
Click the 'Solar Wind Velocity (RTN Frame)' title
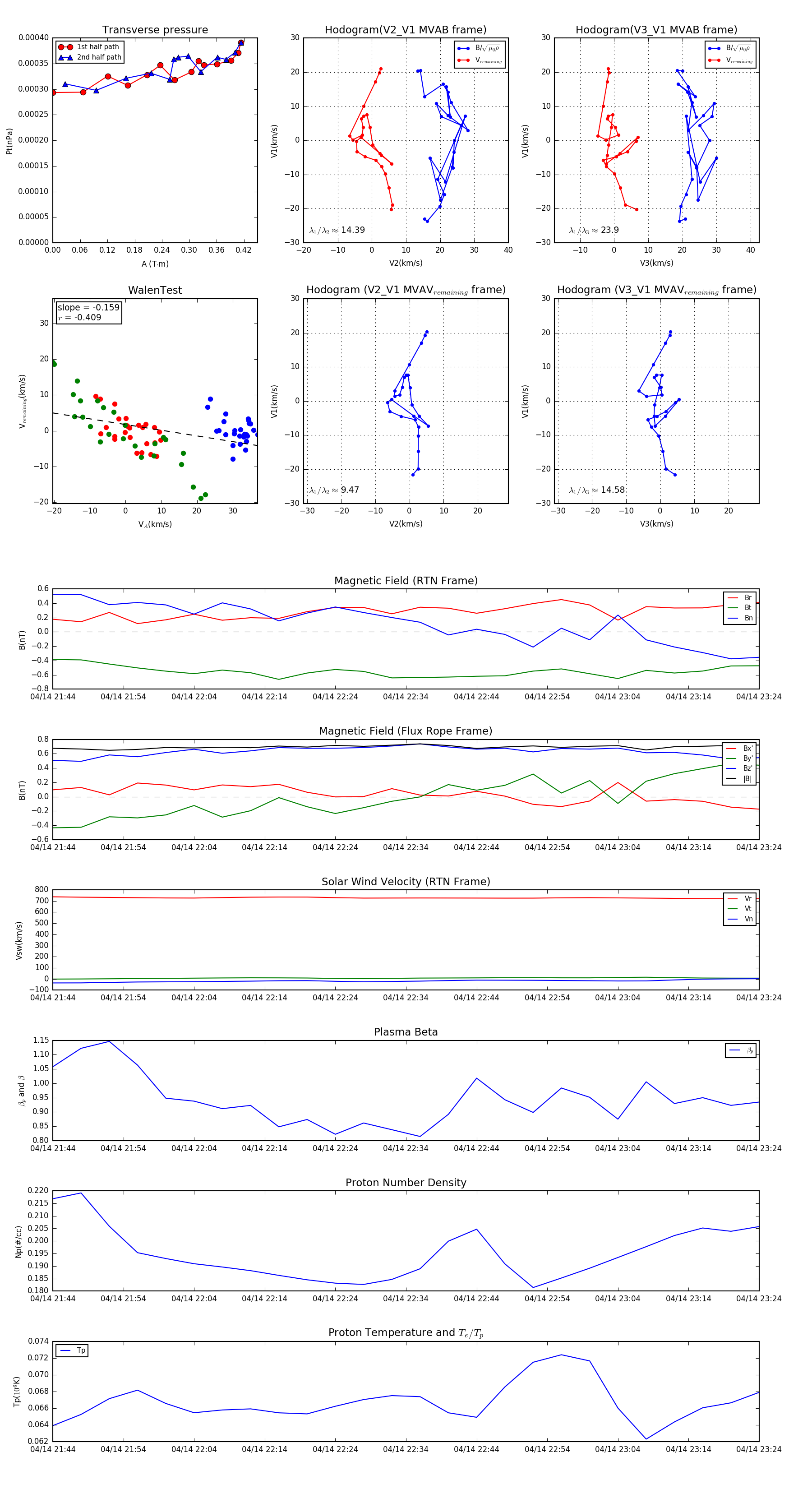pyautogui.click(x=406, y=882)
